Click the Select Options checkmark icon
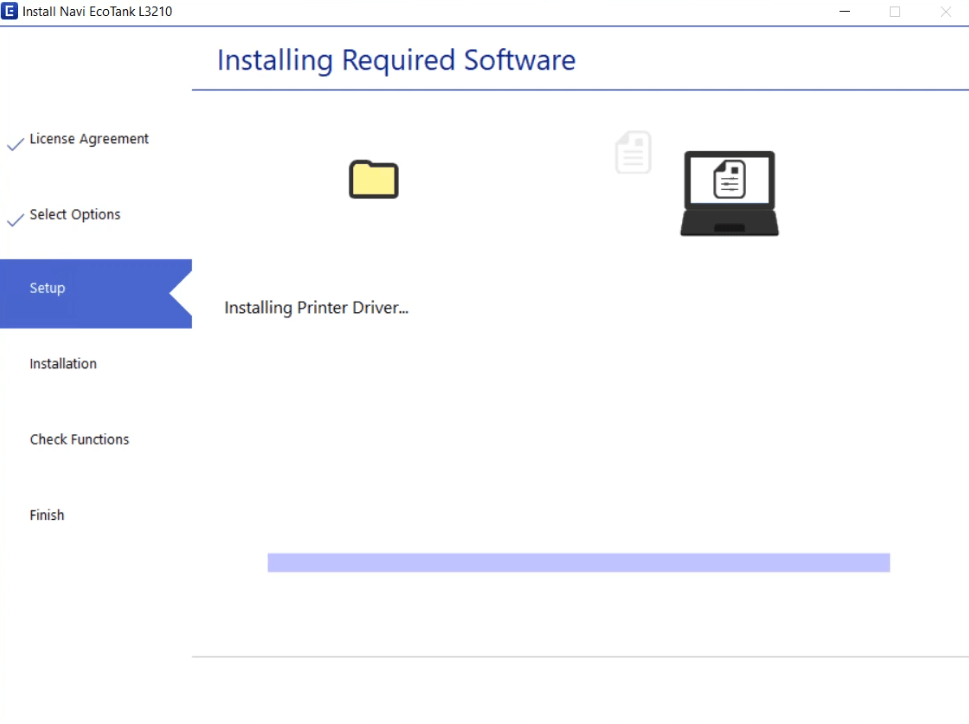 click(x=15, y=219)
